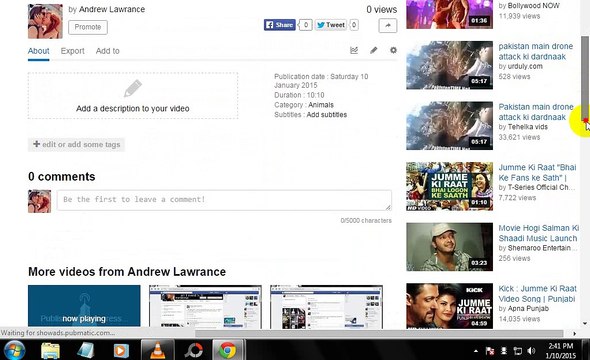Viewport: 590px width, 360px height.
Task: Open Pakistan main drone video by Tehelka vids
Action: pyautogui.click(x=536, y=112)
